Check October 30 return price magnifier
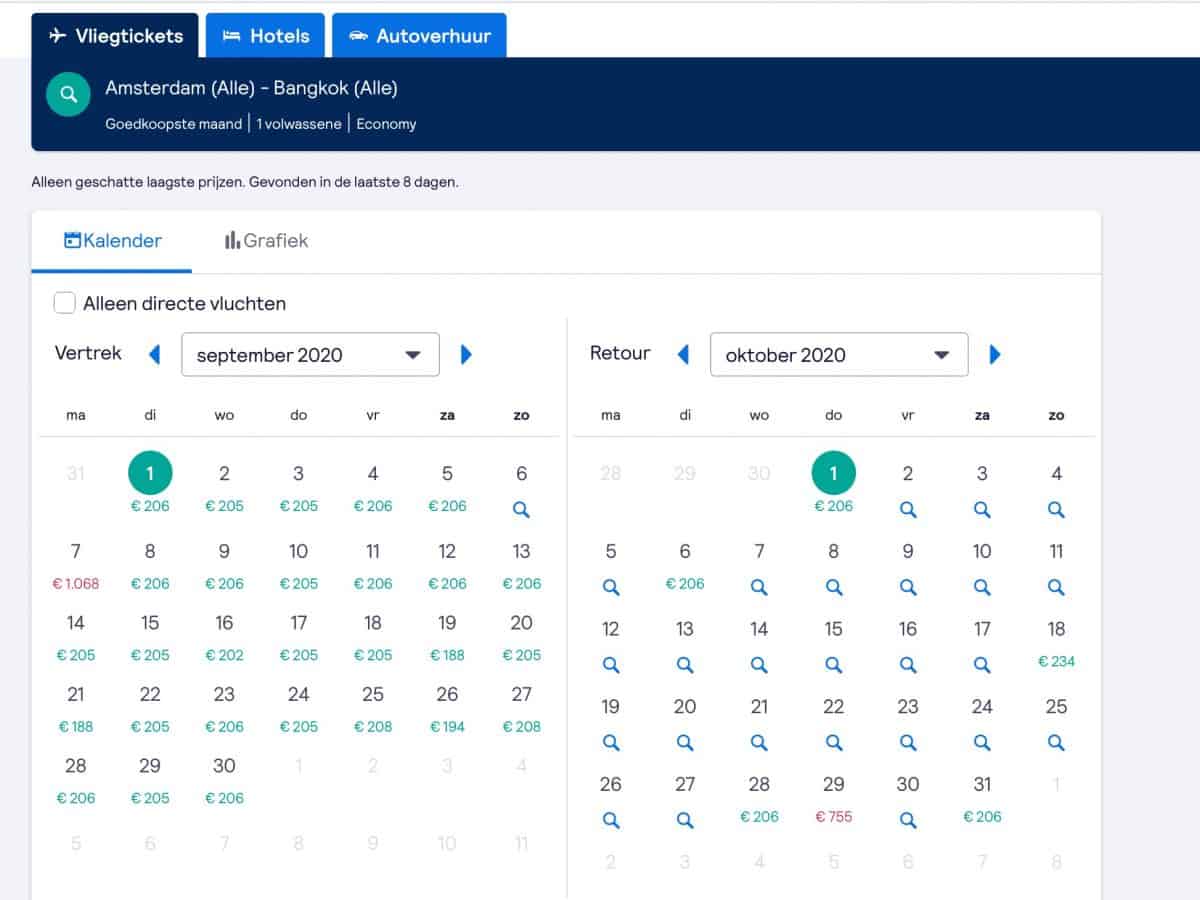1200x900 pixels. click(908, 821)
